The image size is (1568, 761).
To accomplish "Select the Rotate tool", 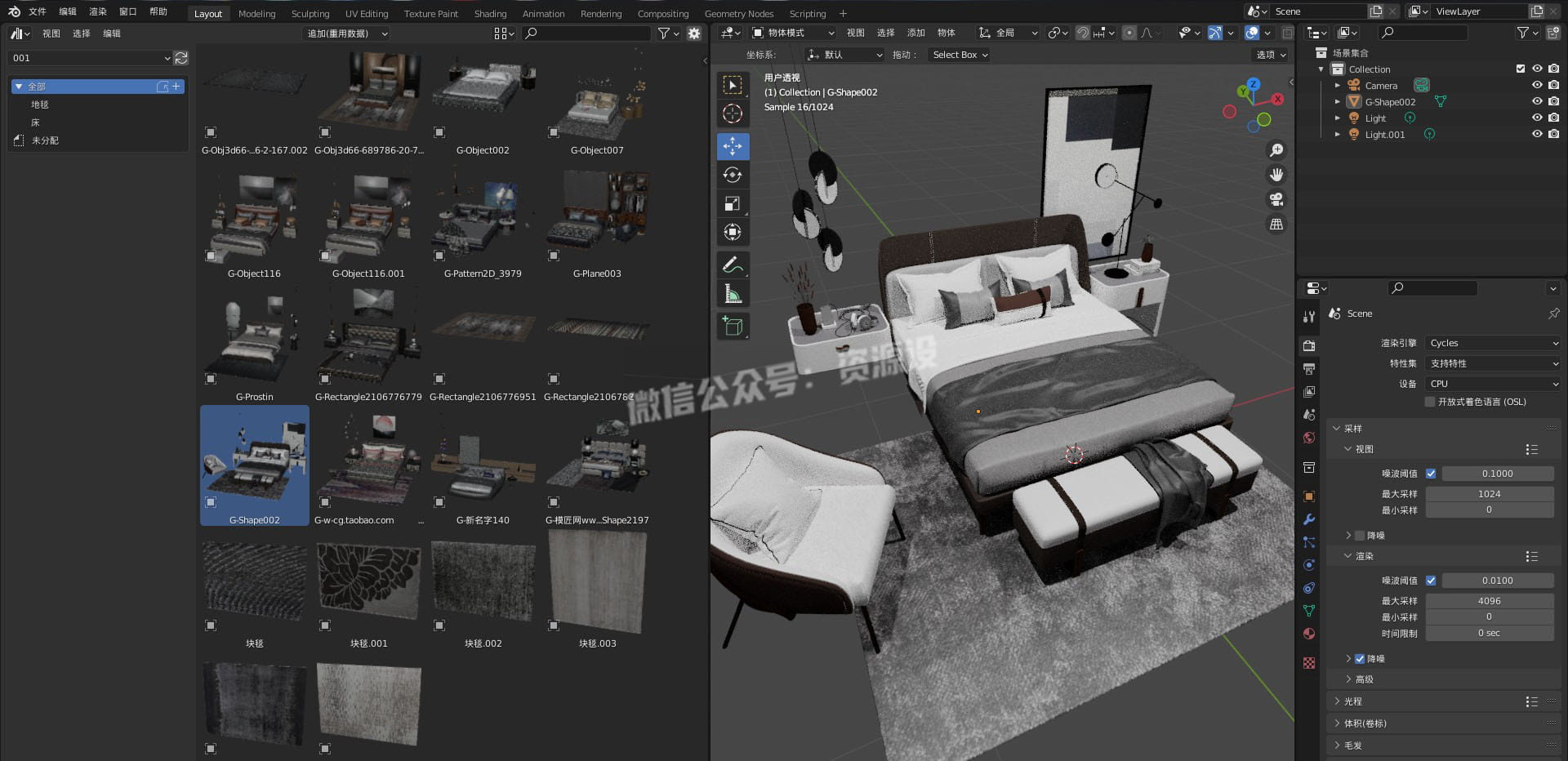I will (x=733, y=175).
